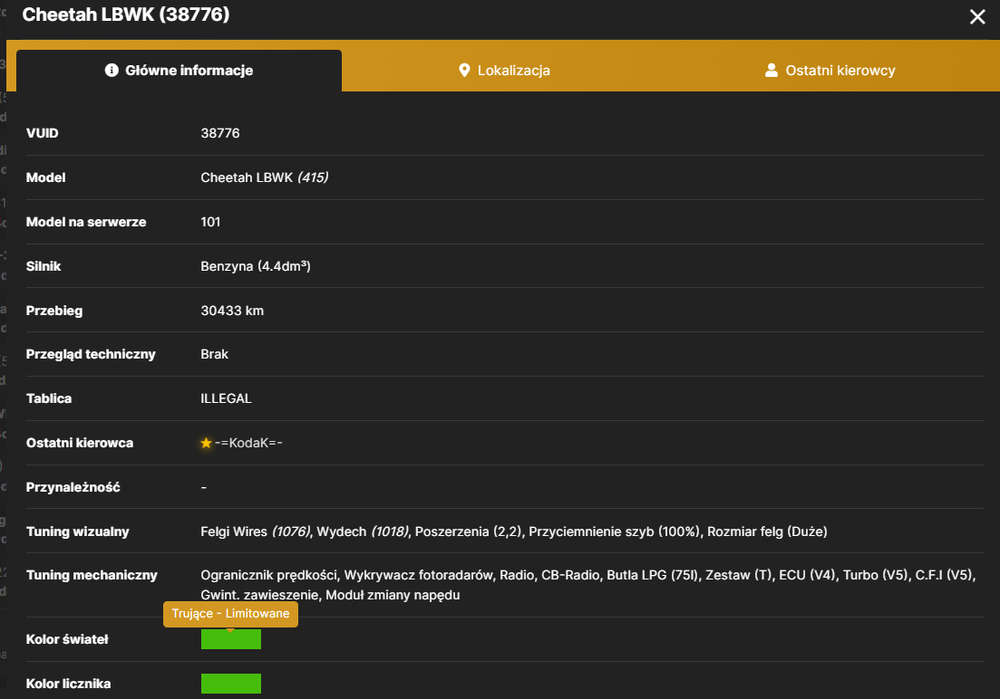Open the Ostatni kierowcy tab

[830, 70]
